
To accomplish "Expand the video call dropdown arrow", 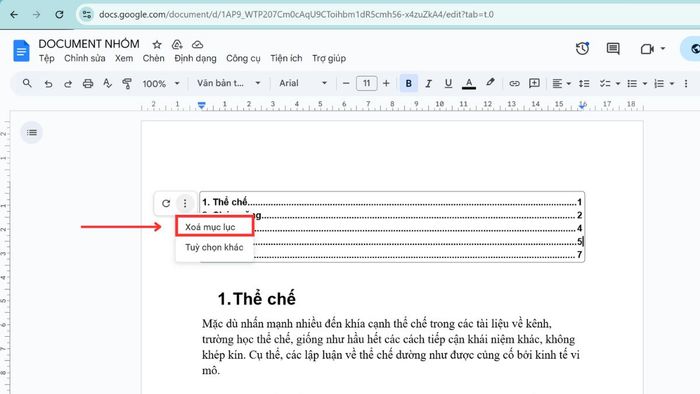I will 663,49.
